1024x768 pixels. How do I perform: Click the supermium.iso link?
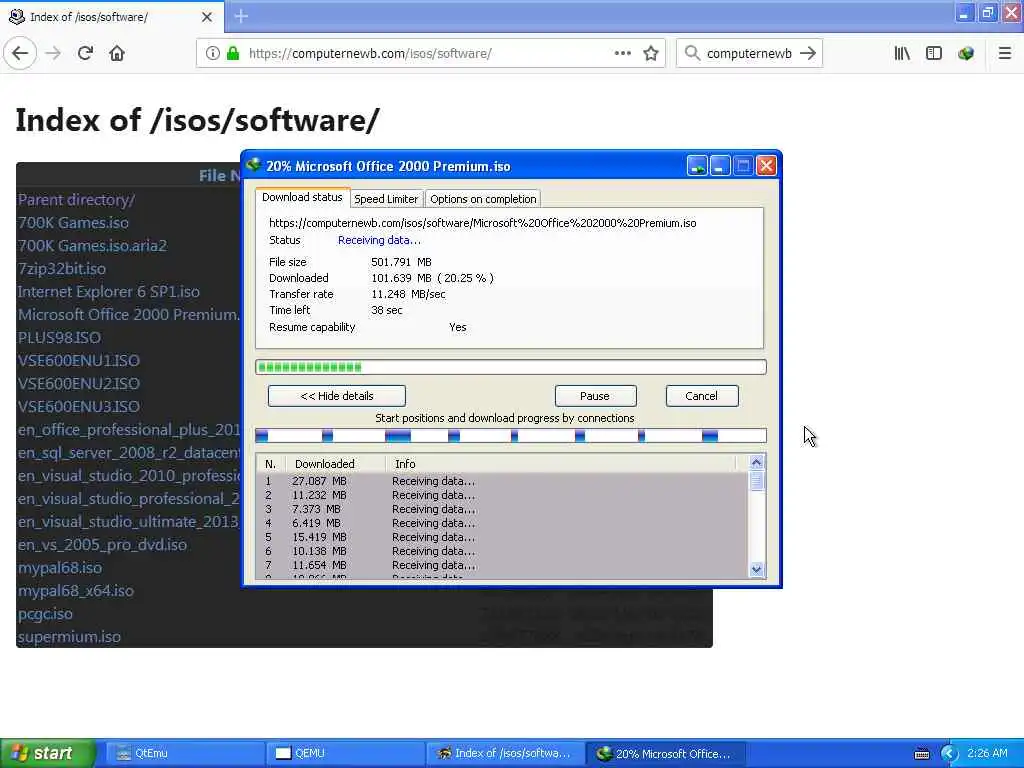pyautogui.click(x=69, y=637)
